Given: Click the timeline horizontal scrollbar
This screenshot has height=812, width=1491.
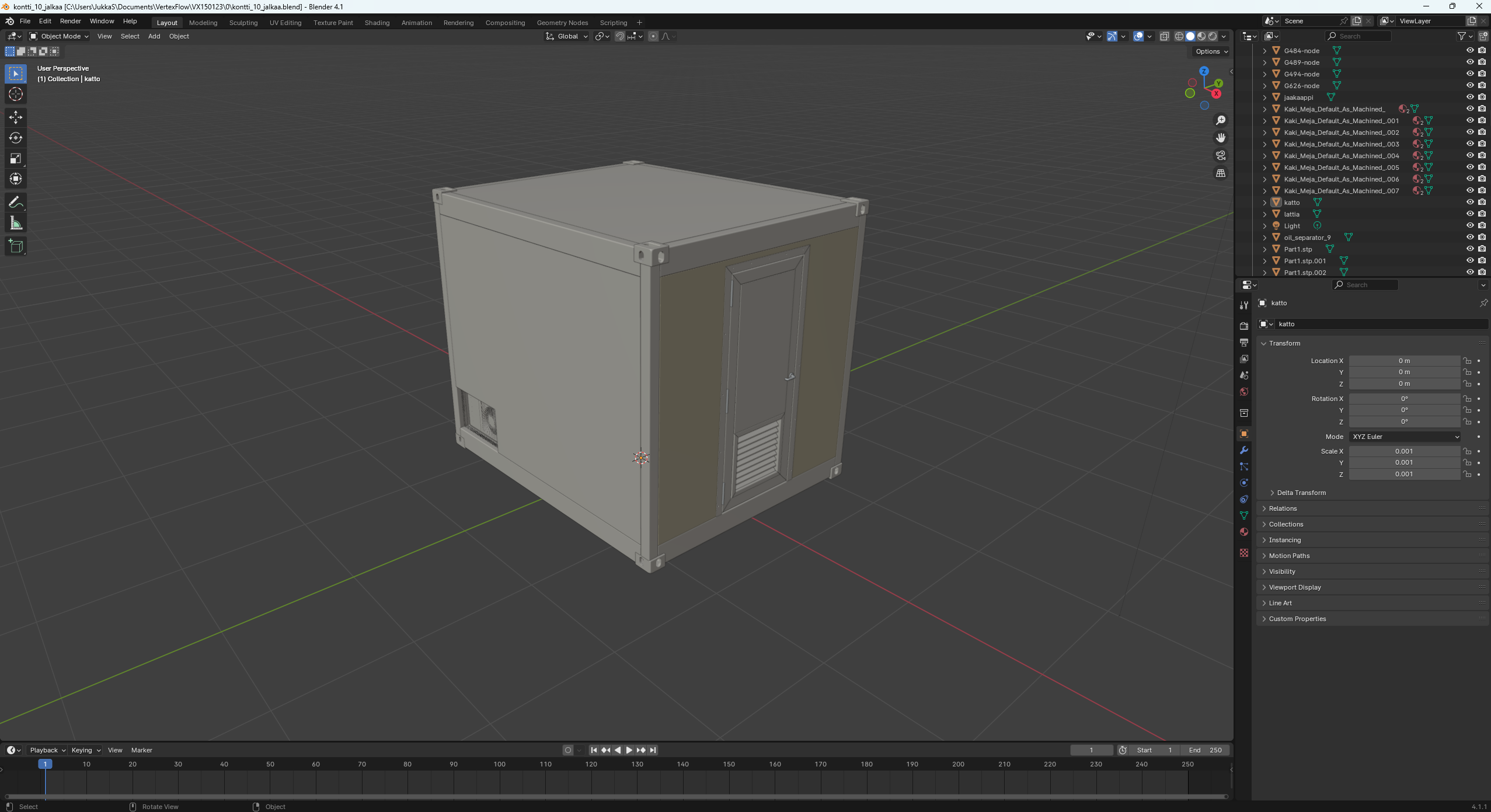Looking at the screenshot, I should click(616, 796).
